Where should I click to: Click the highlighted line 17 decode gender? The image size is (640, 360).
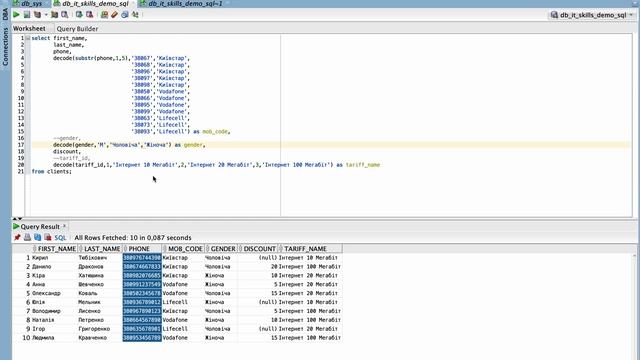click(331, 145)
